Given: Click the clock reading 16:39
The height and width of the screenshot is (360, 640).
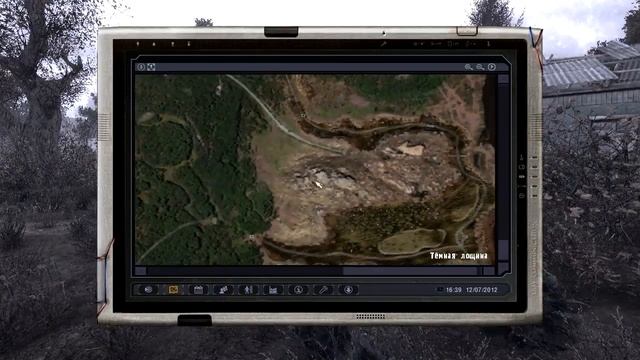Looking at the screenshot, I should point(453,290).
